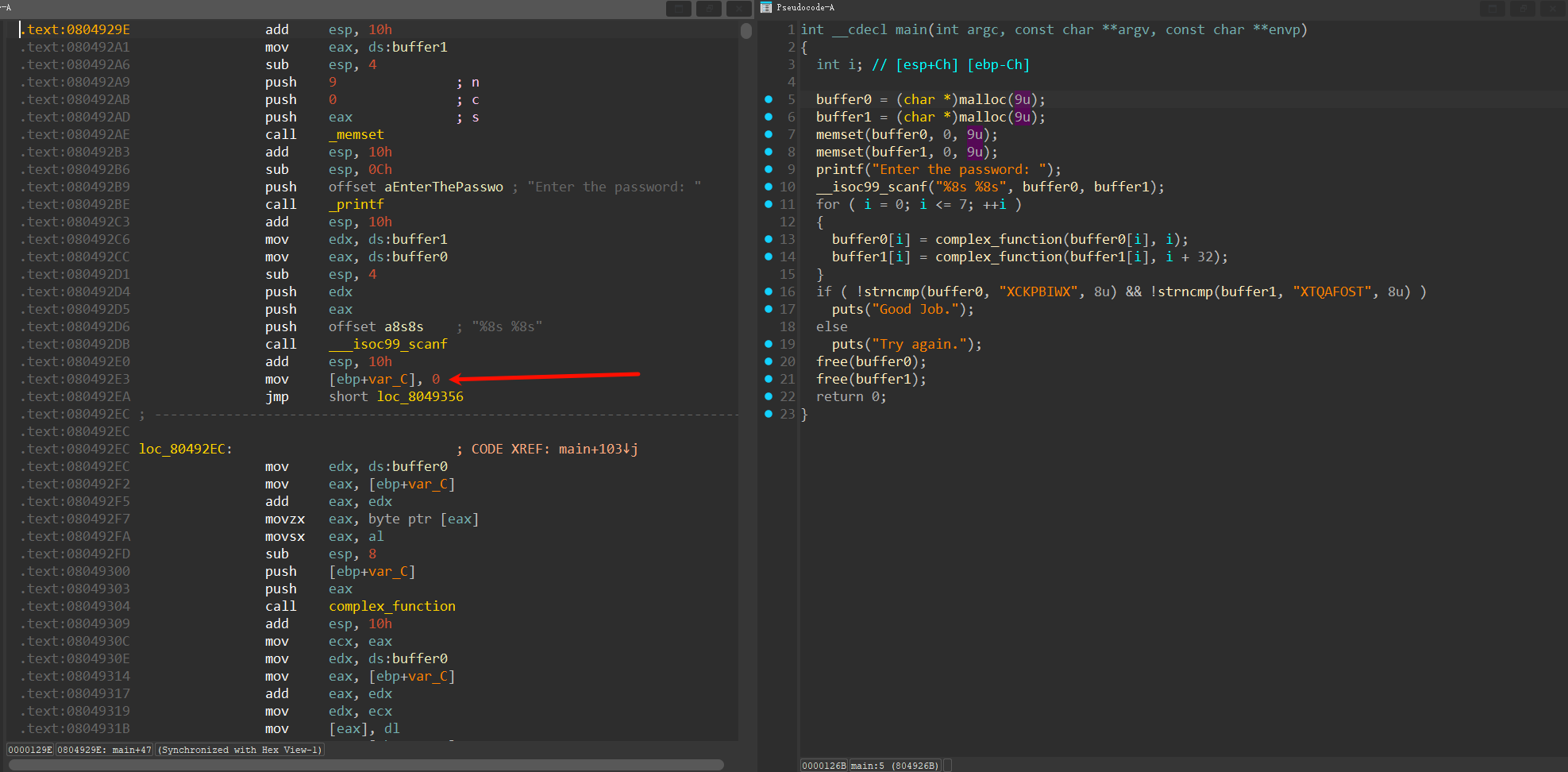Screen dimensions: 1568x772
Task: Select 'complex_function' call target in disassembly
Action: pos(392,606)
